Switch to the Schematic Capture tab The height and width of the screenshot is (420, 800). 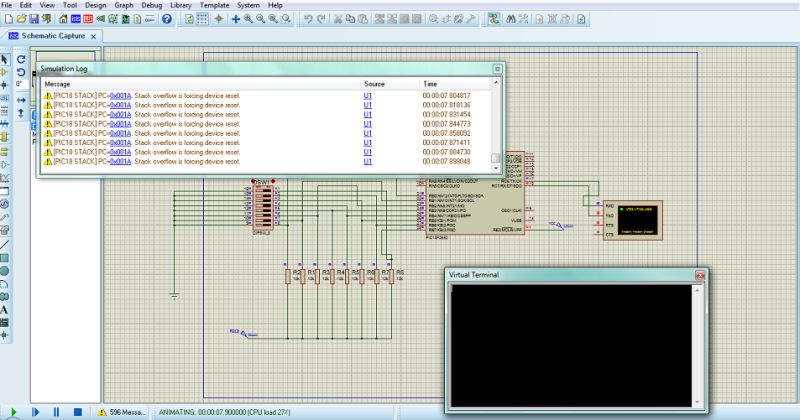(53, 36)
